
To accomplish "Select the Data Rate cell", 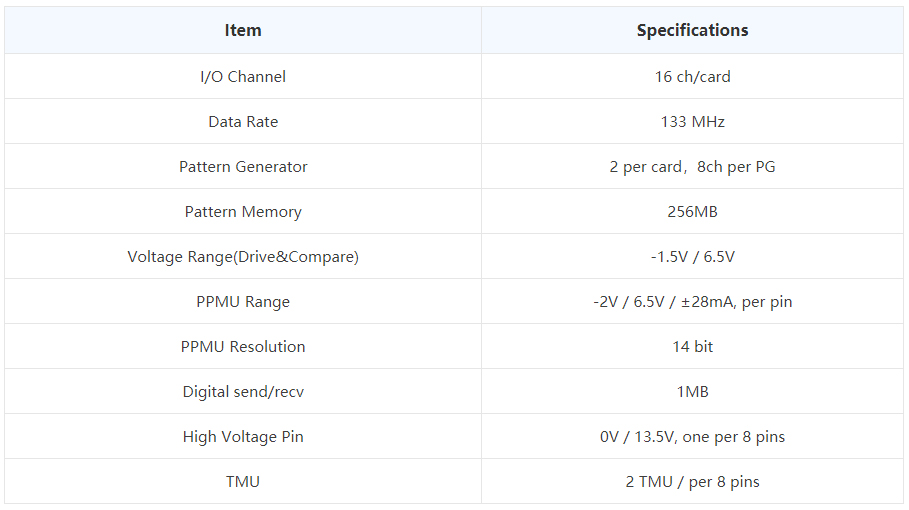I will (243, 122).
